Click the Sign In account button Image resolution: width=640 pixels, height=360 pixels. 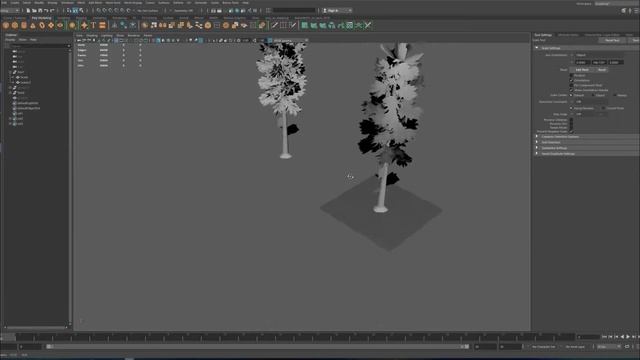point(336,11)
